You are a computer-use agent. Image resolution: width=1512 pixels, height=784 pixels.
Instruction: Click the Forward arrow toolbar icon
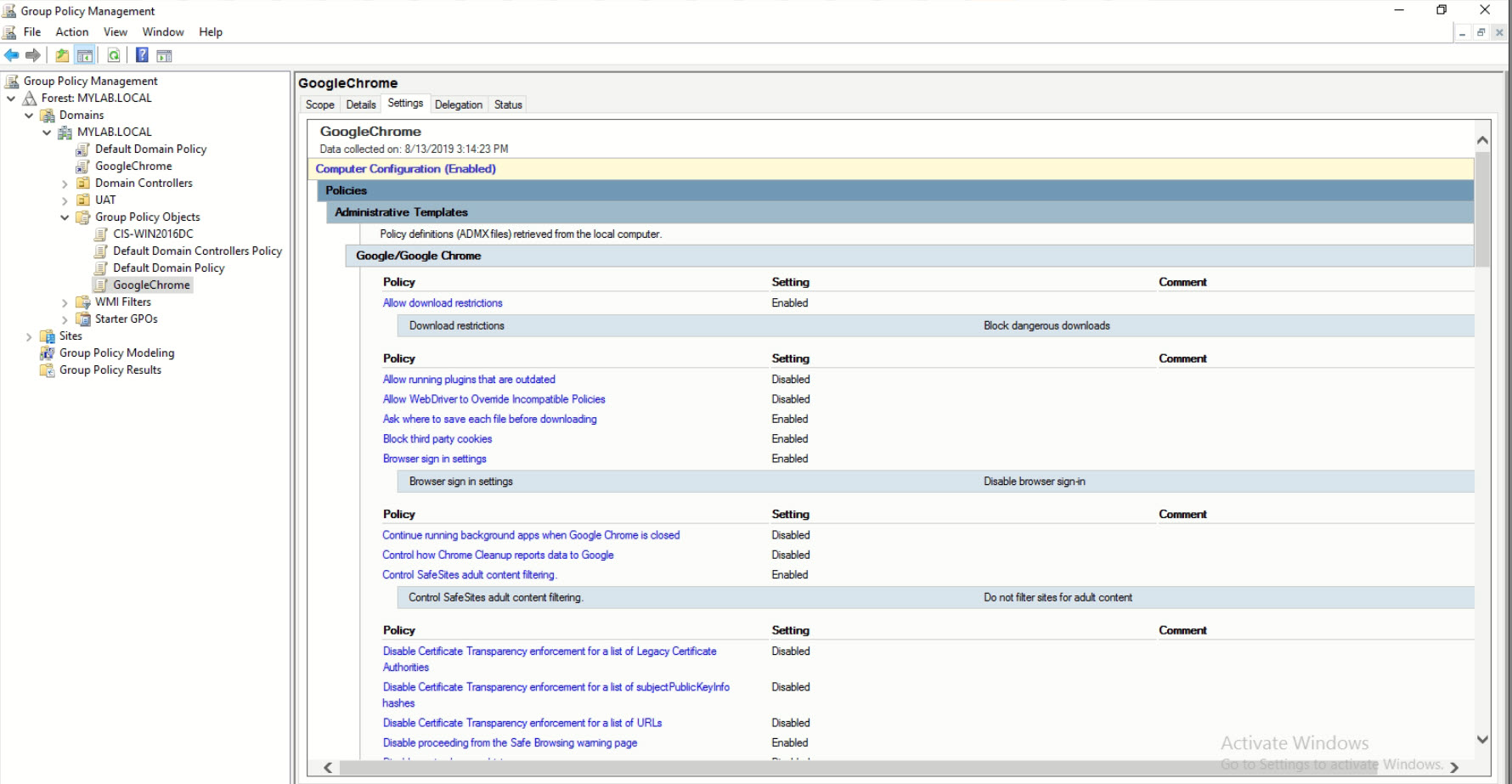pos(33,55)
